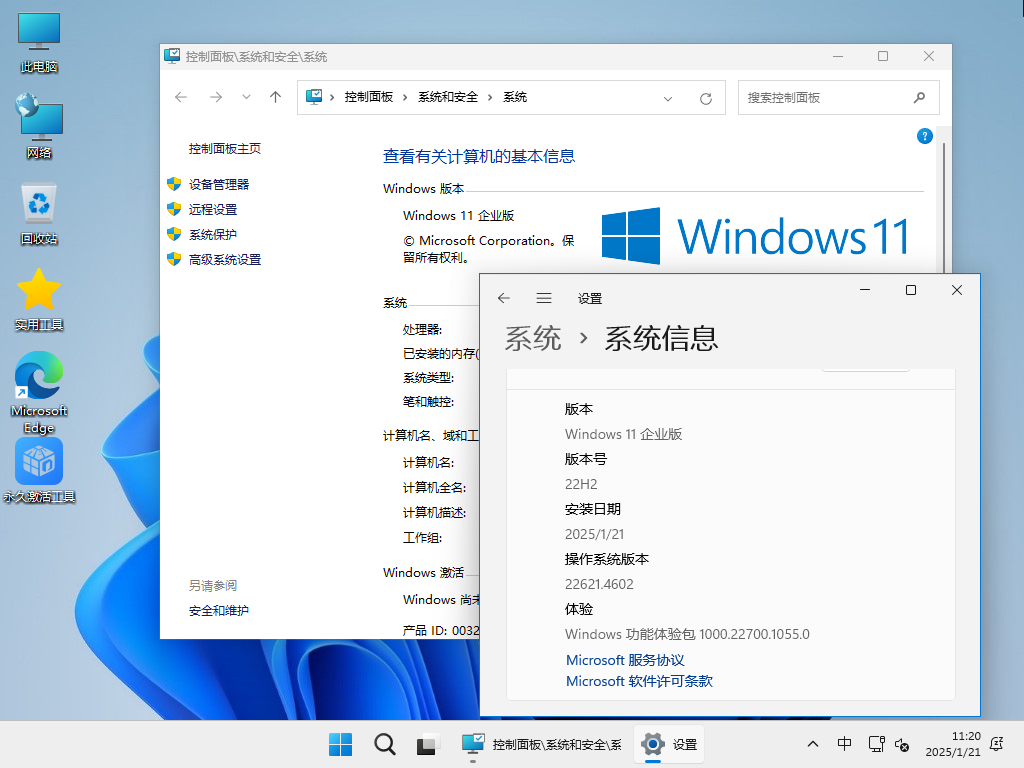
Task: Click 系统 breadcrumb in address bar
Action: point(515,97)
